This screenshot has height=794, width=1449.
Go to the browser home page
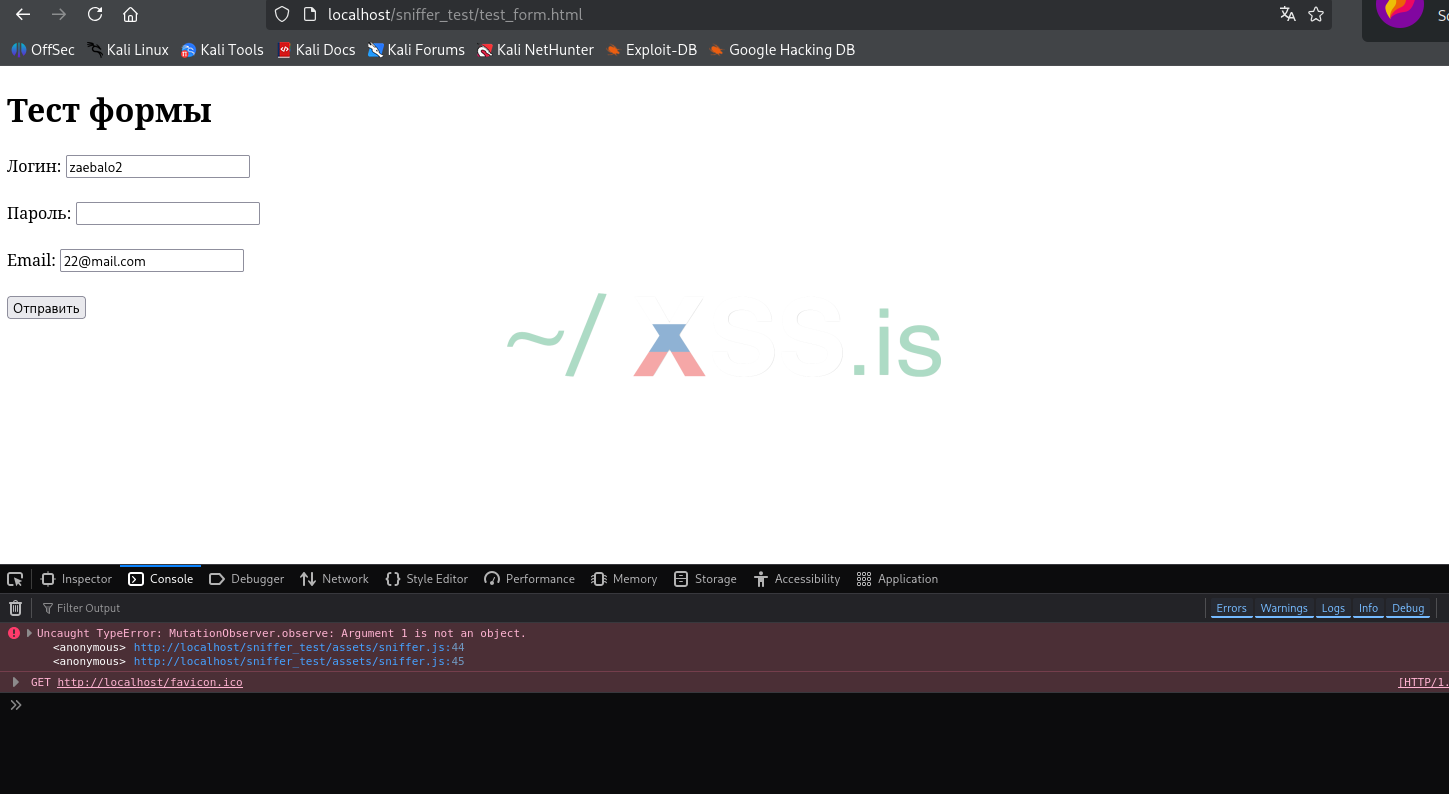click(x=130, y=15)
